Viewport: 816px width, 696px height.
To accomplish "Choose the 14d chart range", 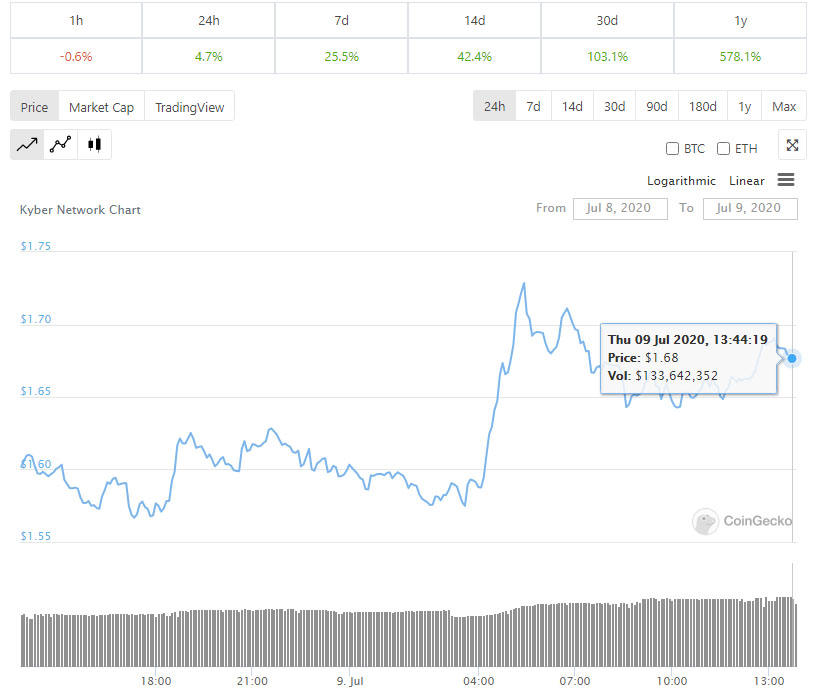I will click(x=572, y=106).
